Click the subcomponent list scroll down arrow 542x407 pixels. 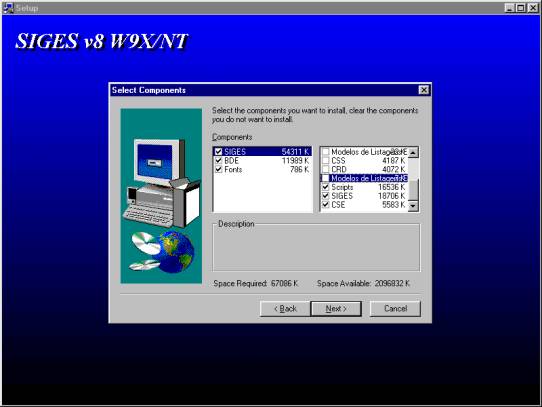pyautogui.click(x=413, y=206)
